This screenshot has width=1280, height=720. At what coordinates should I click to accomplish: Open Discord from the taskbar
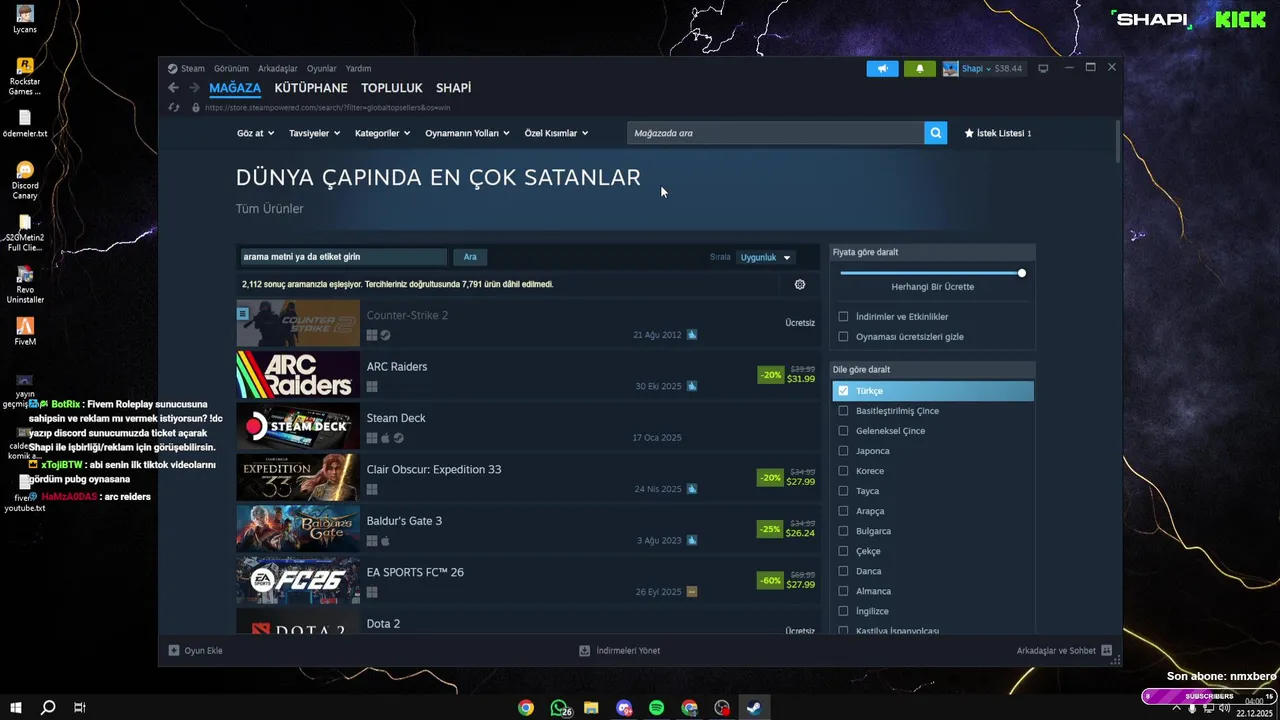[x=624, y=708]
